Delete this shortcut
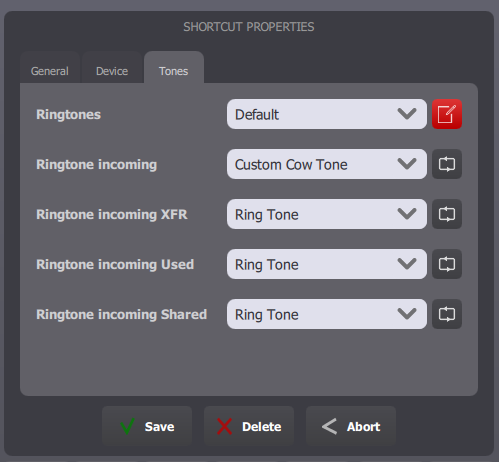 pos(249,426)
